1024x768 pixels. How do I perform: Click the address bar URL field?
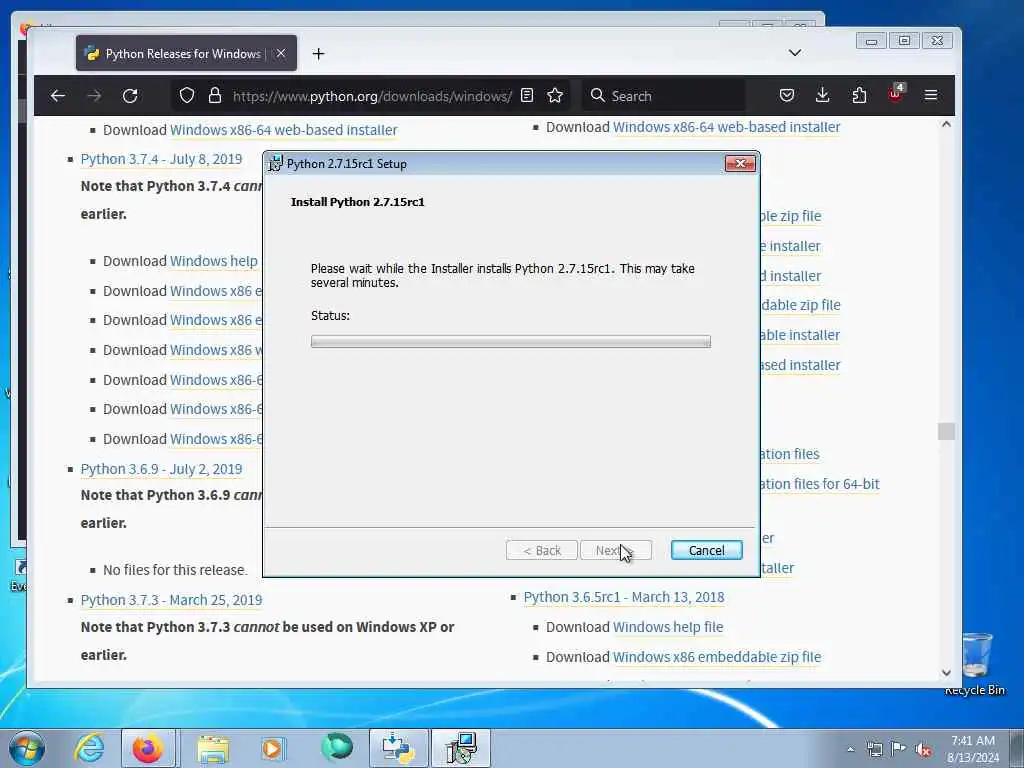point(372,96)
